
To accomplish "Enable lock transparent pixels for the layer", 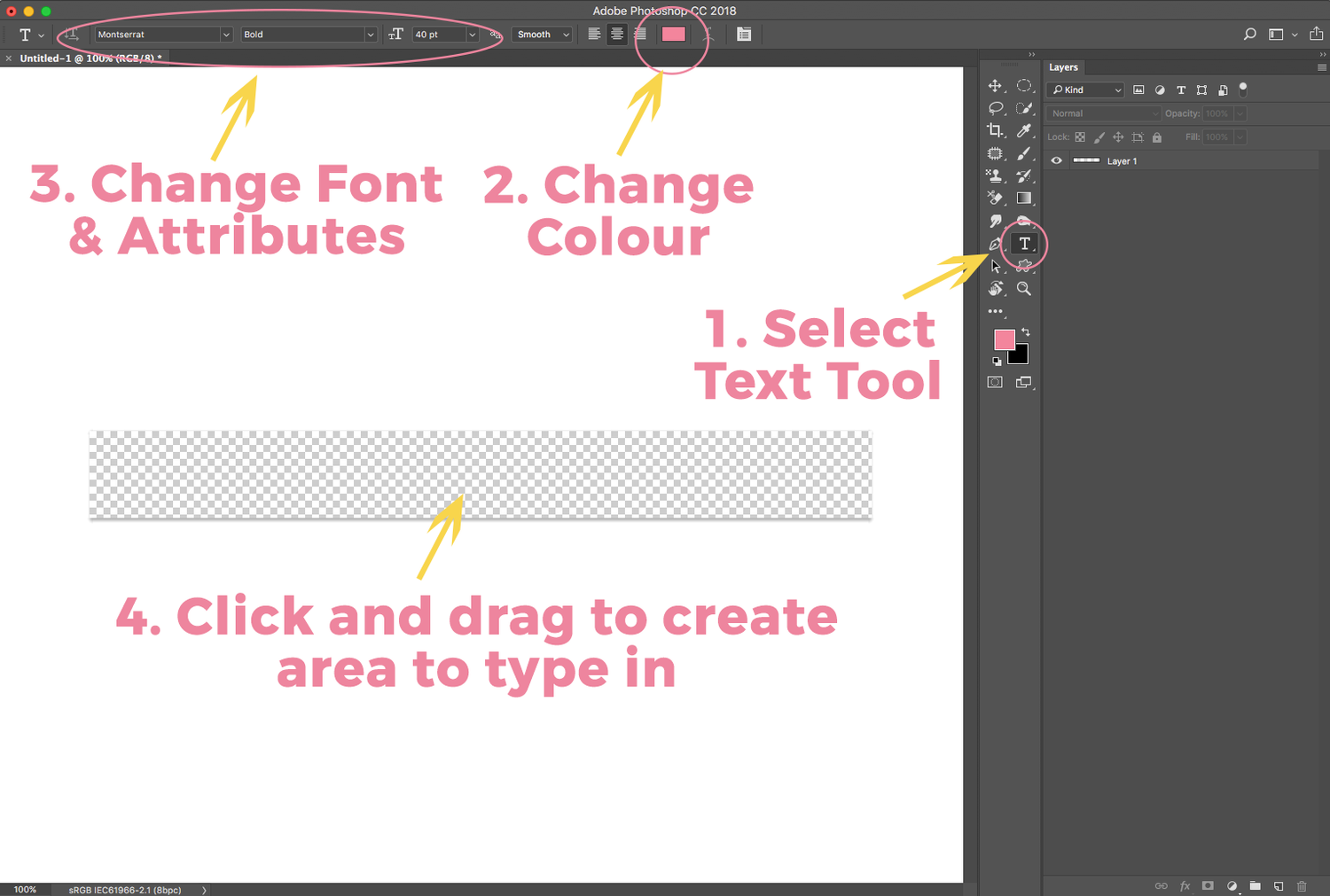I will 1080,136.
